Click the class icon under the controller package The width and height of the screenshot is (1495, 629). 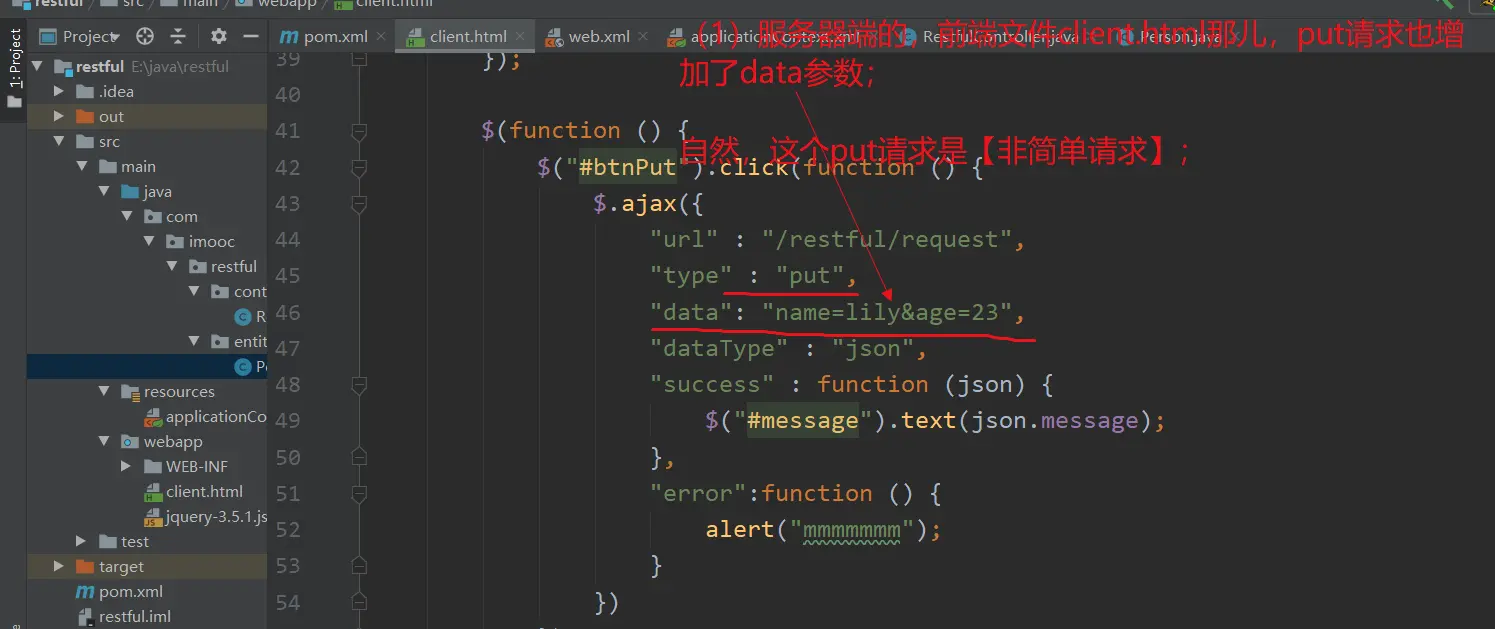click(x=242, y=317)
